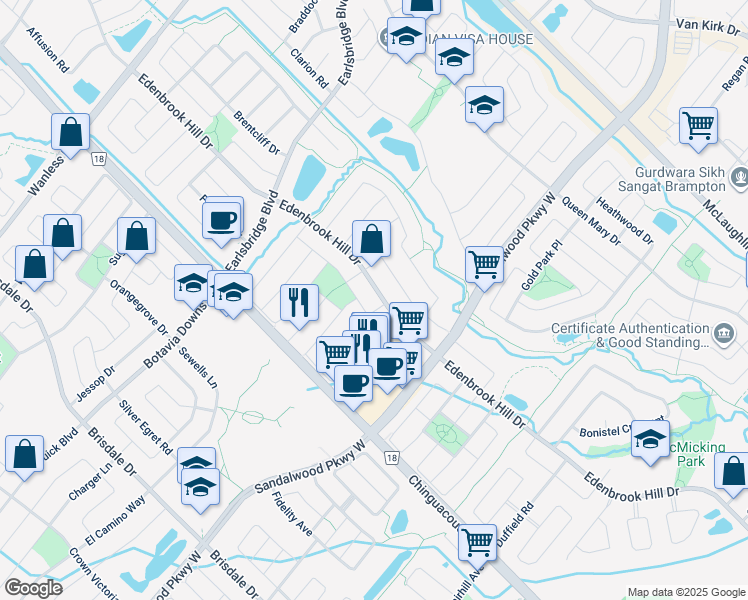Open the school marker west of Queen Mary Dr
This screenshot has height=600, width=748.
(x=484, y=105)
